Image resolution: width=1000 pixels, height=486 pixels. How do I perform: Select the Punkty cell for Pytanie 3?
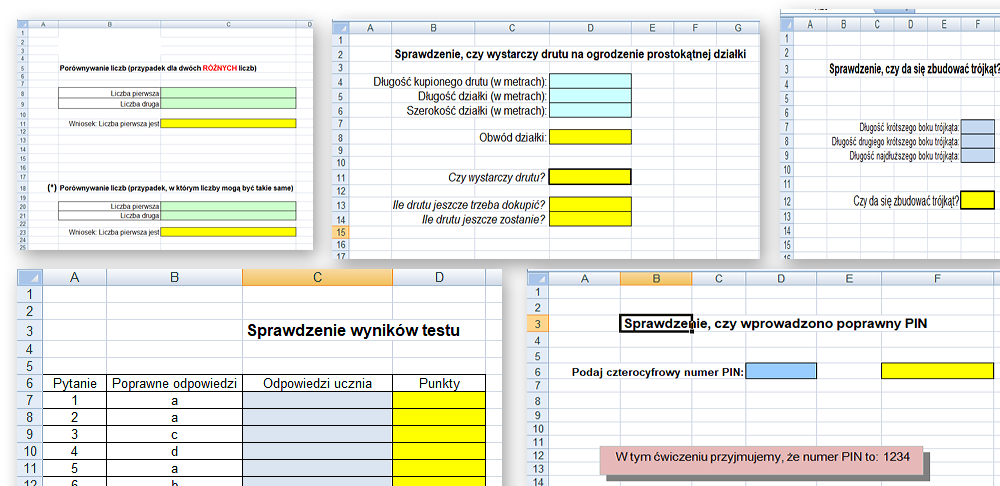tap(439, 436)
